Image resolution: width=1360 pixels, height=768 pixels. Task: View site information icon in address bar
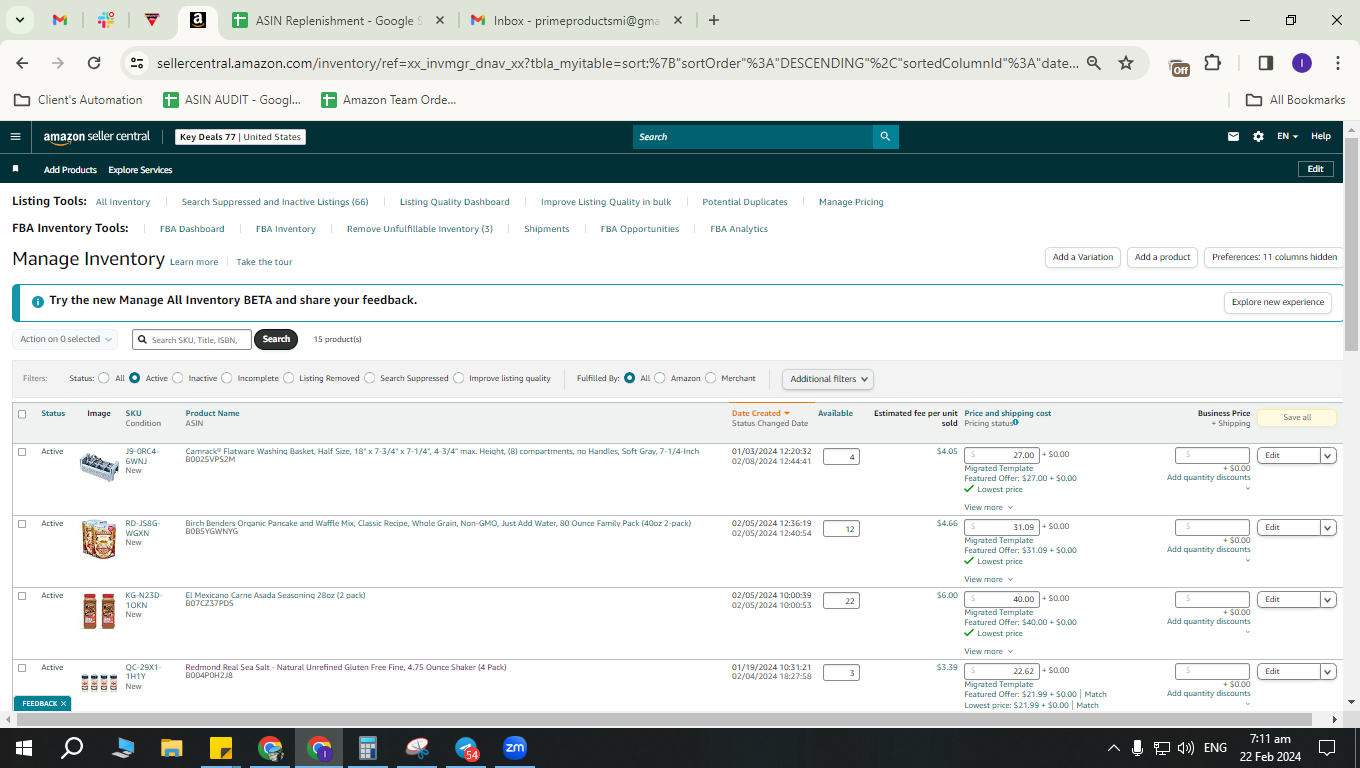click(x=137, y=63)
